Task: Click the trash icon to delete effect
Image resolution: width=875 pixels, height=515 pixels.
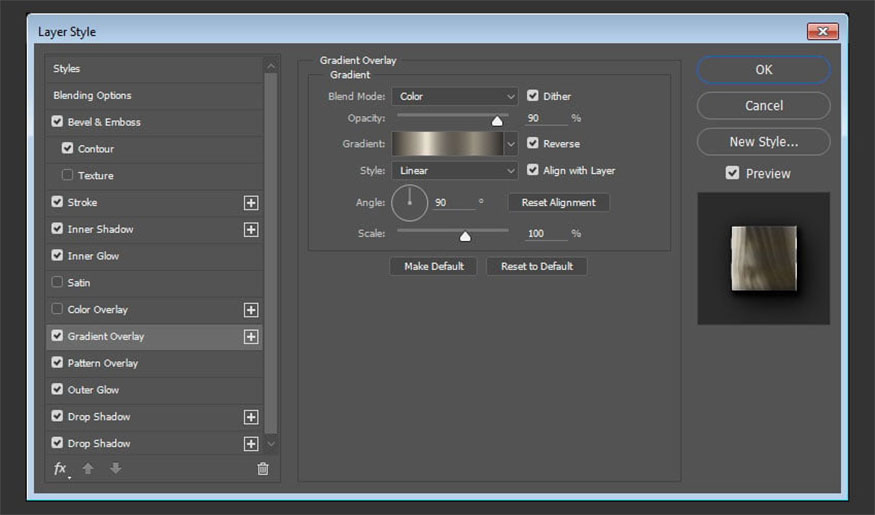Action: coord(263,468)
